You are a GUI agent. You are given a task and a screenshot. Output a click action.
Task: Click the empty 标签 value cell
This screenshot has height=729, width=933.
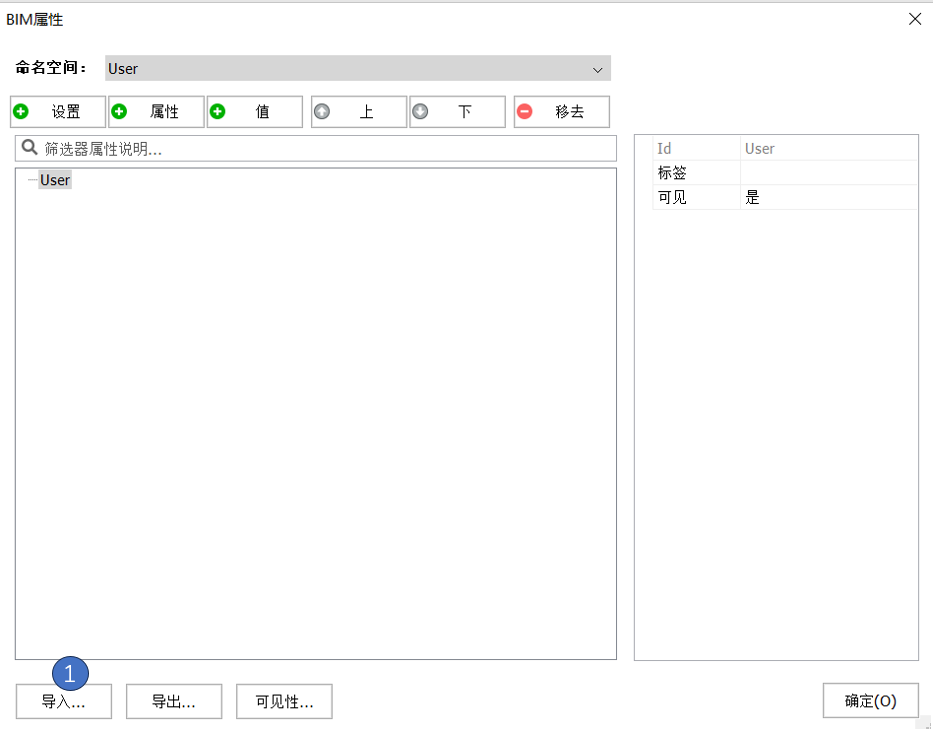click(828, 173)
